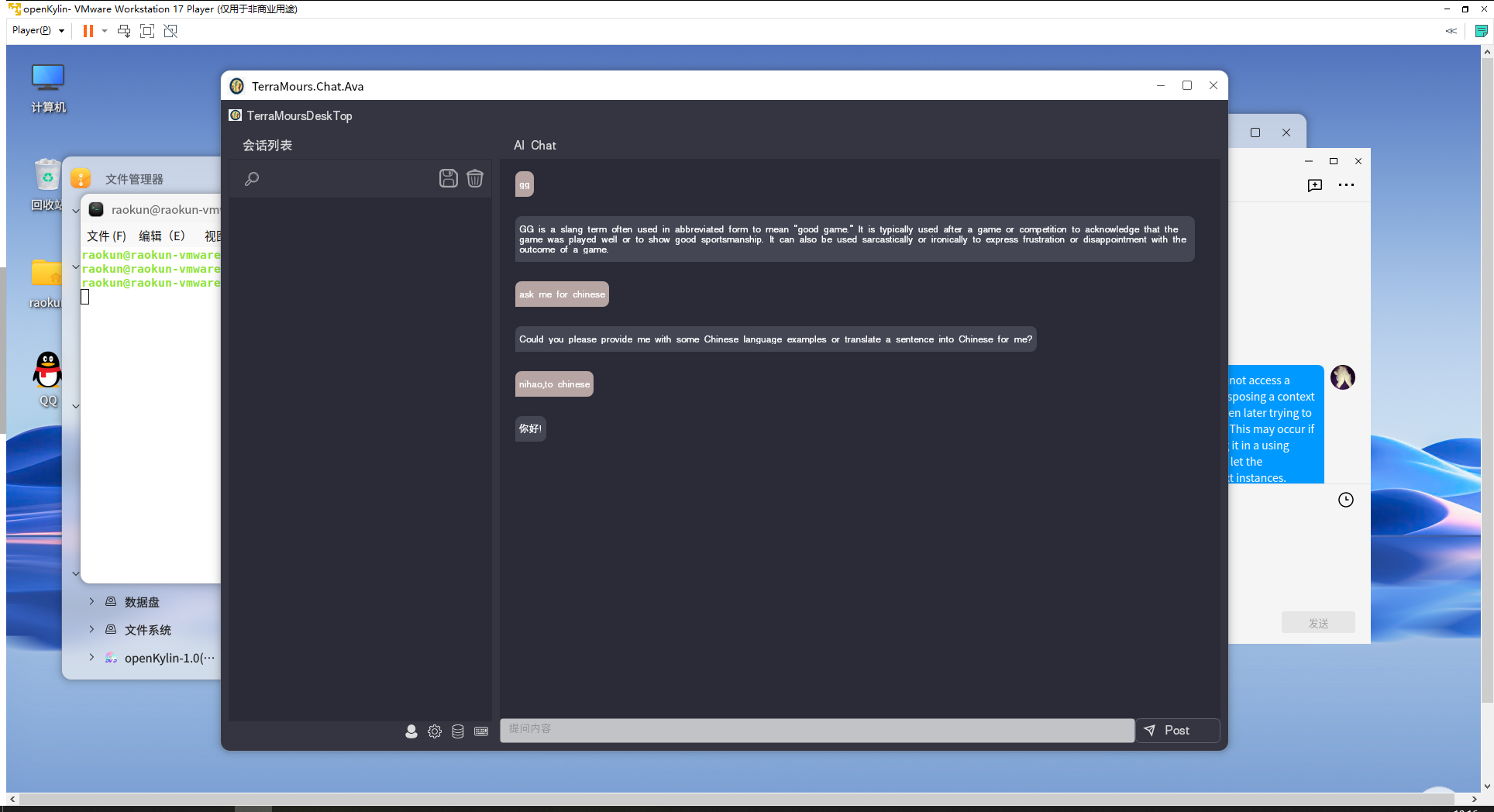The width and height of the screenshot is (1494, 812).
Task: Click the 'nihao,to chinese' message bubble
Action: 554,384
